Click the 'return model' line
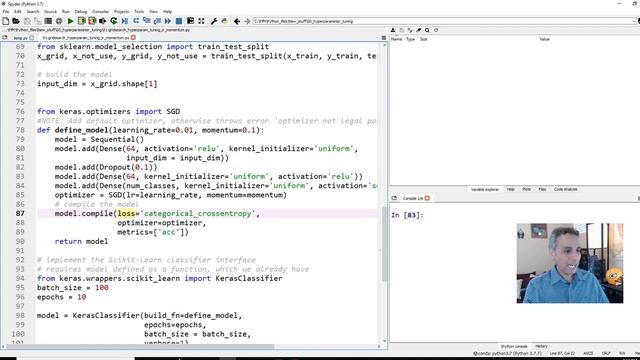Screen dimensions: 640x360 click(81, 241)
